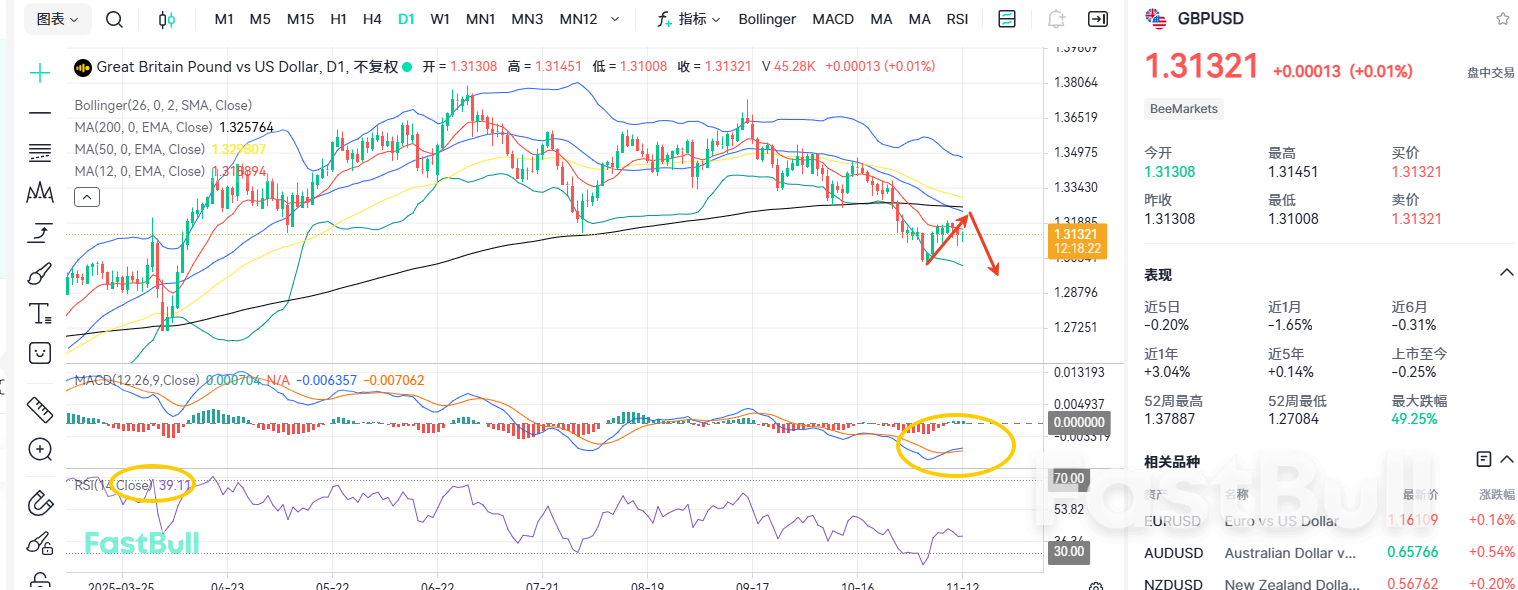Toggle magnet mode for drawings
The height and width of the screenshot is (590, 1518).
pos(40,501)
